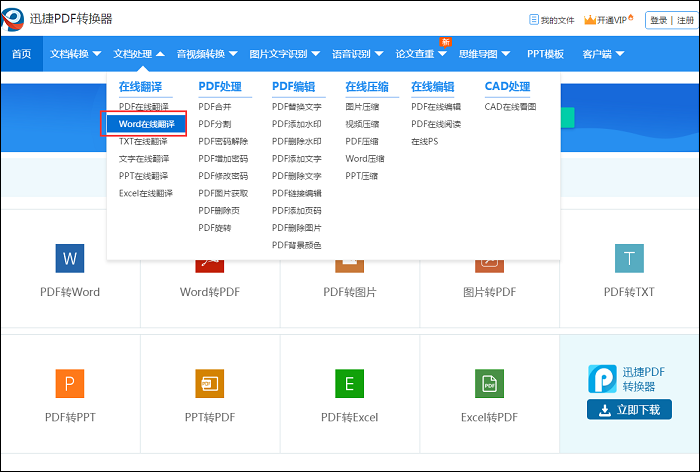Choose 在线PS from the menu
The height and width of the screenshot is (472, 700).
point(425,141)
